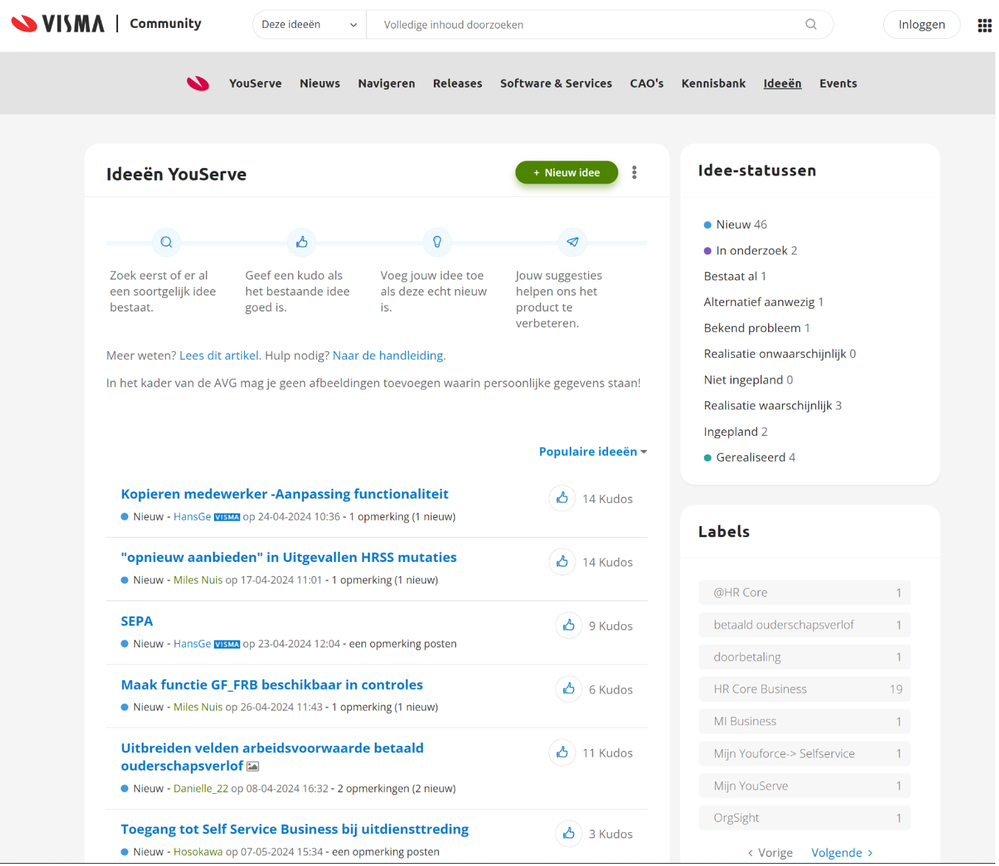Open Events menu item
Screen dimensions: 999x866
(838, 83)
